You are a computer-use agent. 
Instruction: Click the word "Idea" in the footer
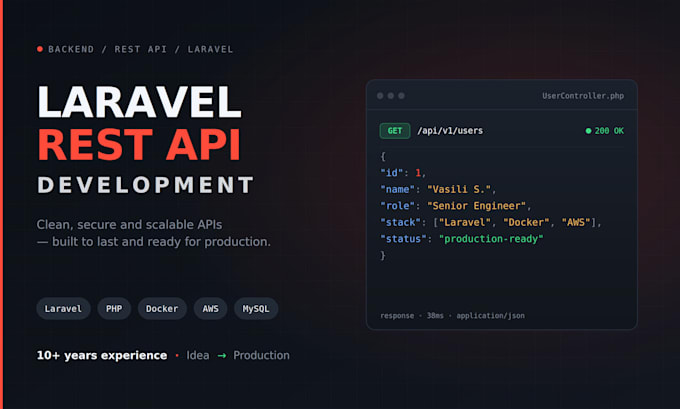coord(198,355)
